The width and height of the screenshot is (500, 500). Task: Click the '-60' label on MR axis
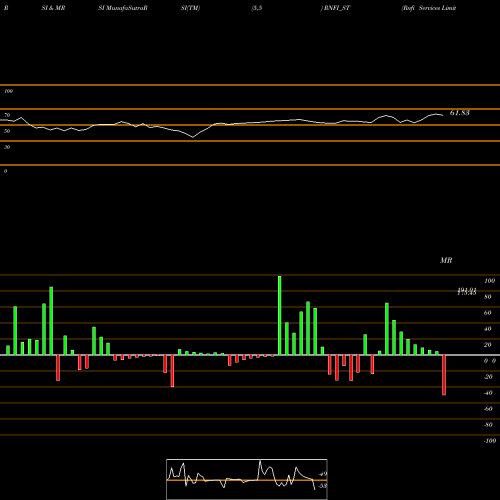tap(488, 409)
